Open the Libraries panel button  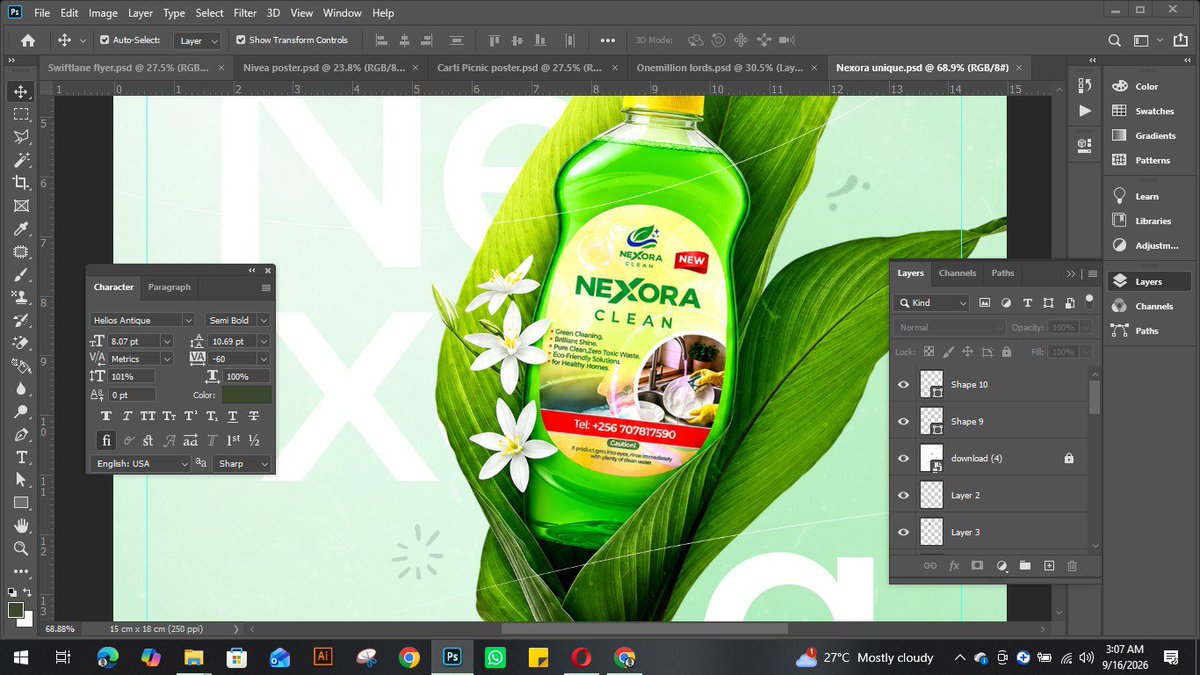pyautogui.click(x=1147, y=221)
